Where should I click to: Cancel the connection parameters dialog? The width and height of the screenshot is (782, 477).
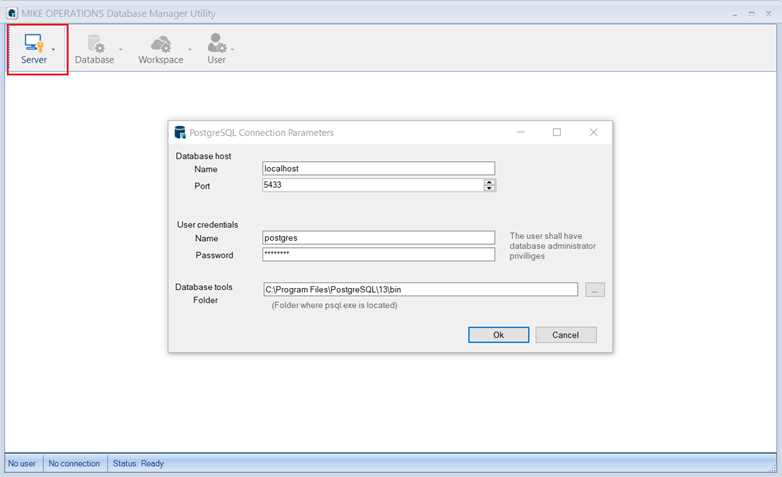[x=566, y=335]
